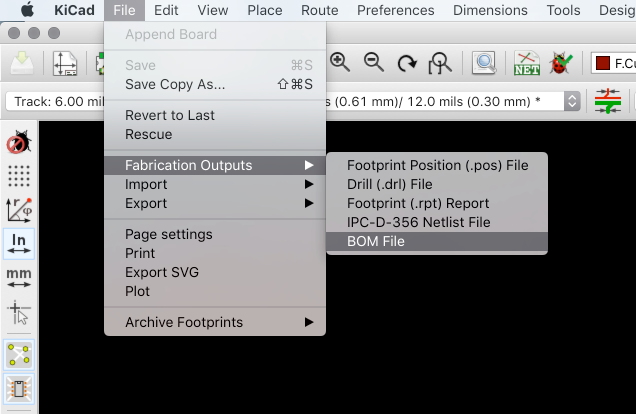Open the Route menu

[320, 10]
